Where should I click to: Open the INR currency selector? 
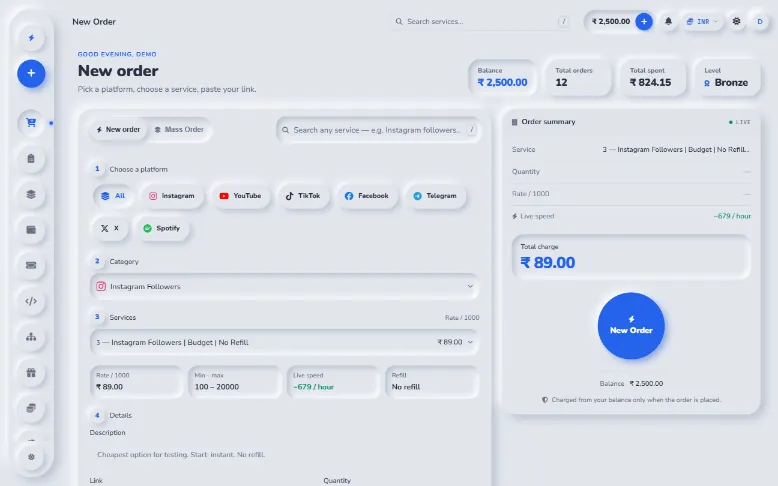pos(702,21)
